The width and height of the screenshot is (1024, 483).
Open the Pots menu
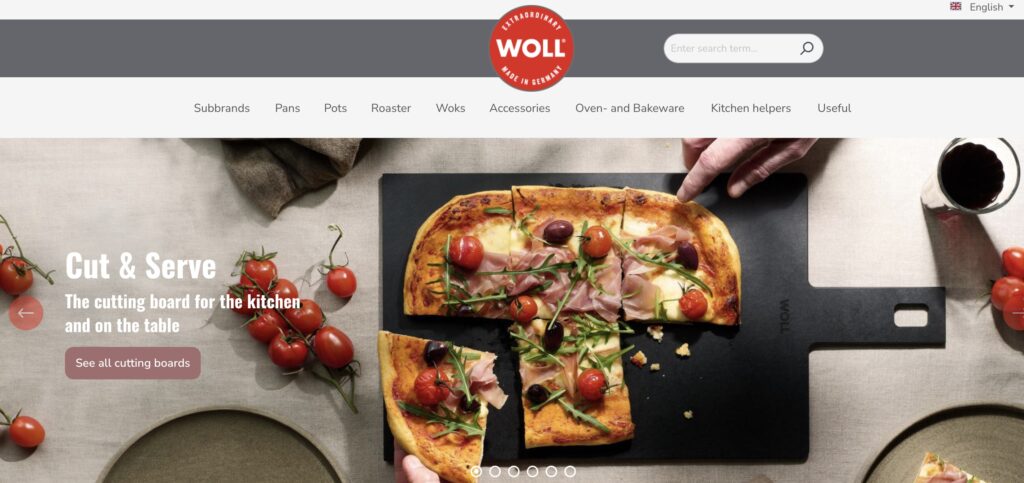coord(336,108)
